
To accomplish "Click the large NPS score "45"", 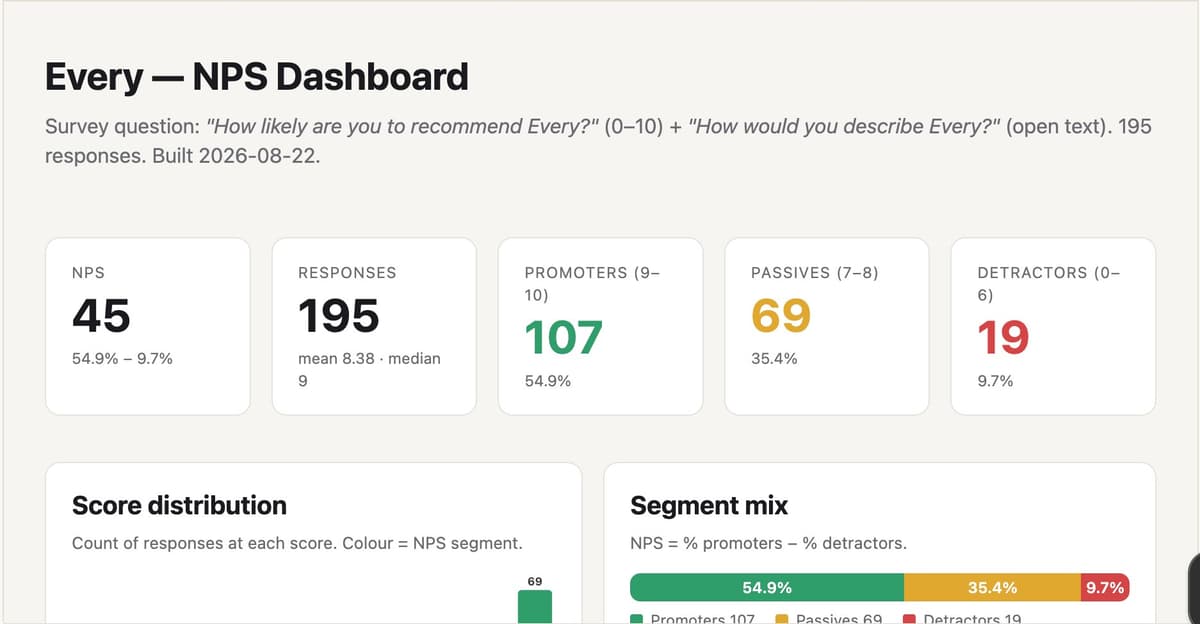I will 101,316.
